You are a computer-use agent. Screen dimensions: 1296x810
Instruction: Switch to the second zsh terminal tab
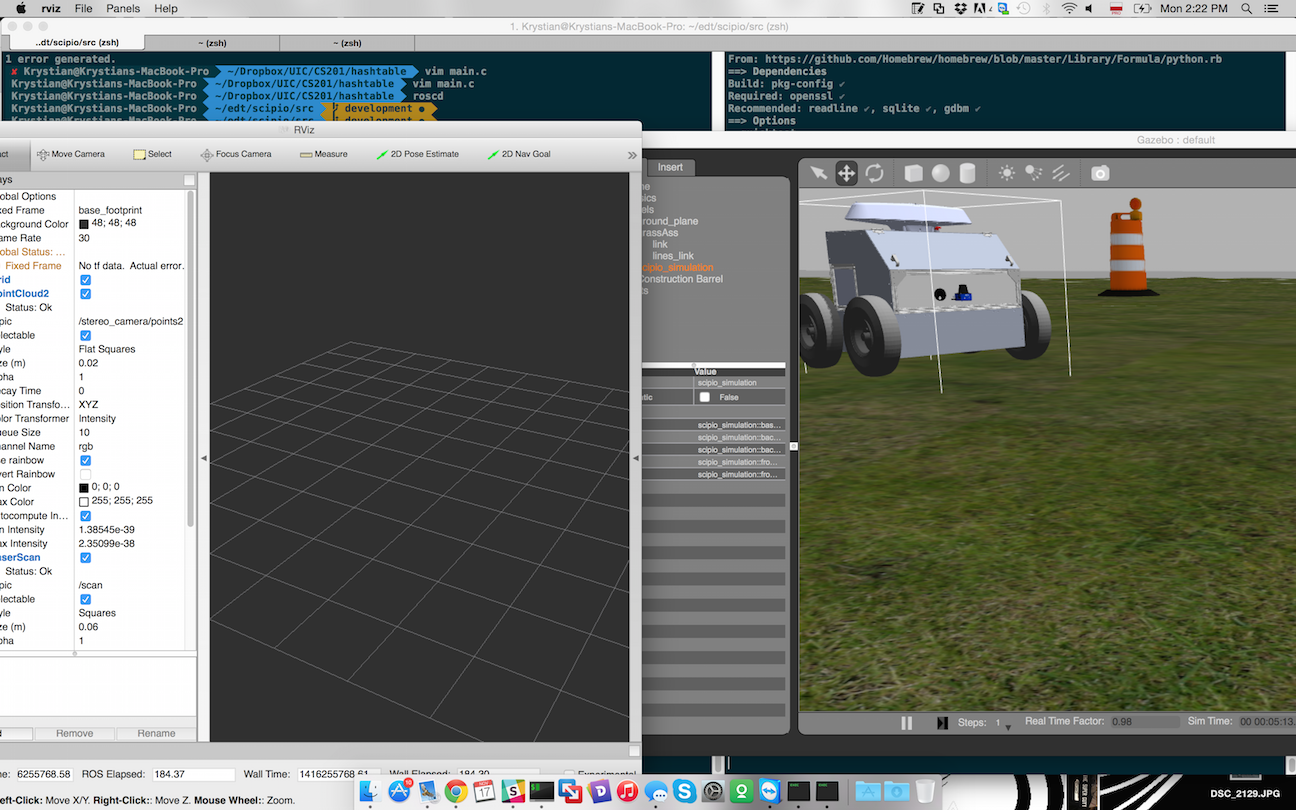(x=211, y=43)
